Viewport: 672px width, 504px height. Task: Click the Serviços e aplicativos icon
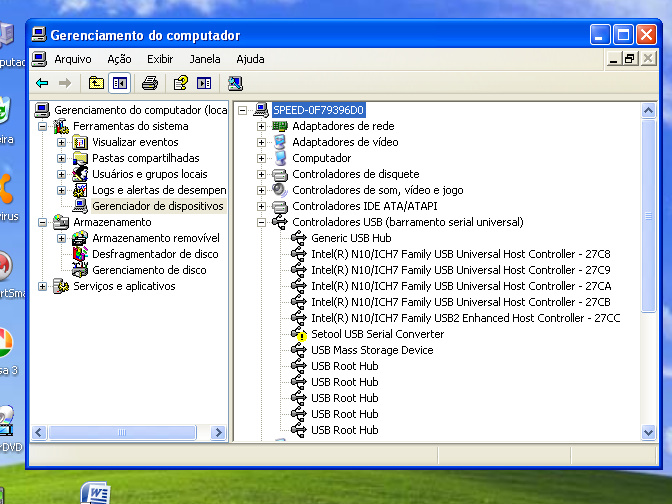(61, 286)
